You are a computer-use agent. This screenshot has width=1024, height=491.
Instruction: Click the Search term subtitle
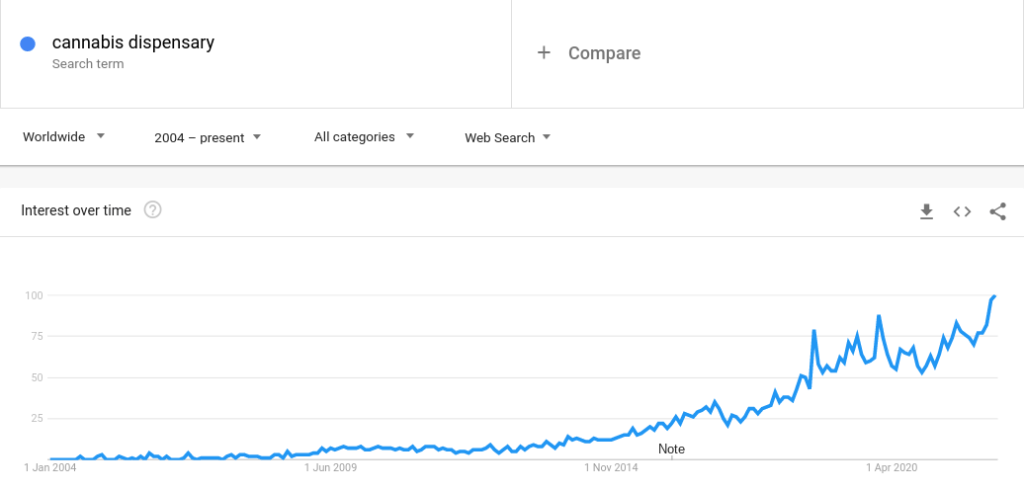88,64
